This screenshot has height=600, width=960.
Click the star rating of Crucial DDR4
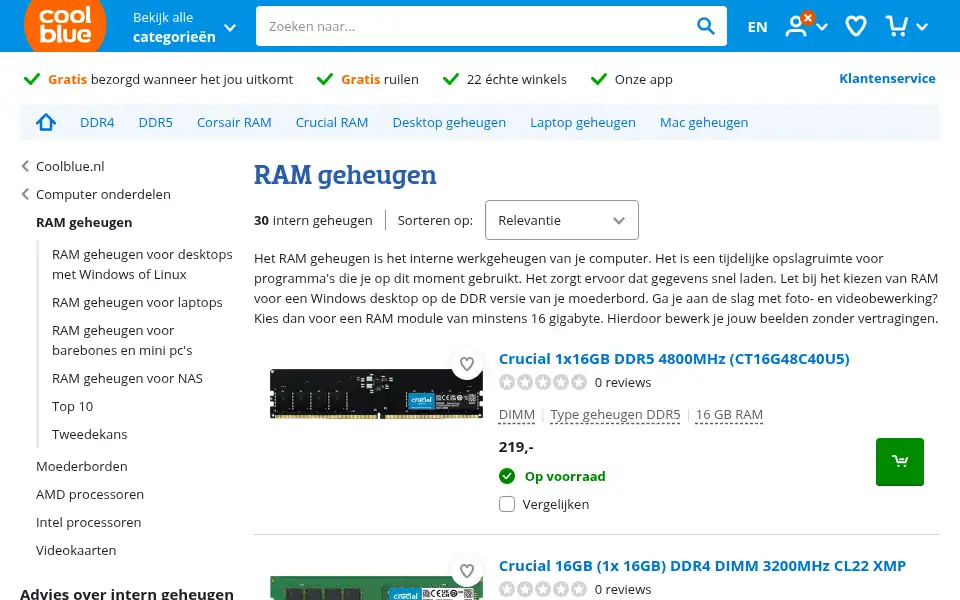click(x=542, y=589)
